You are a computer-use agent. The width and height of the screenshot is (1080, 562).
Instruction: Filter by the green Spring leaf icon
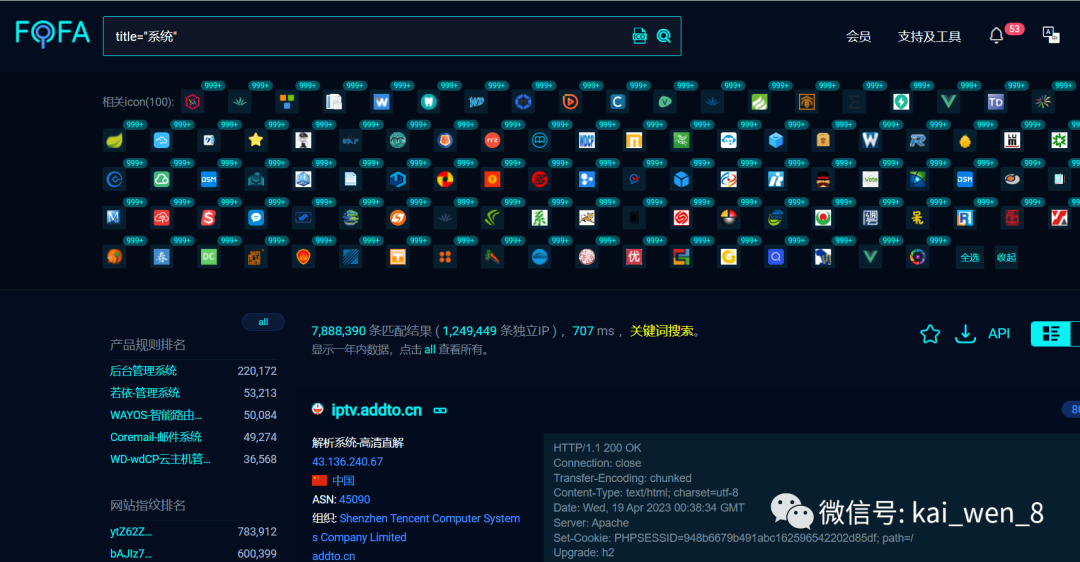(114, 140)
